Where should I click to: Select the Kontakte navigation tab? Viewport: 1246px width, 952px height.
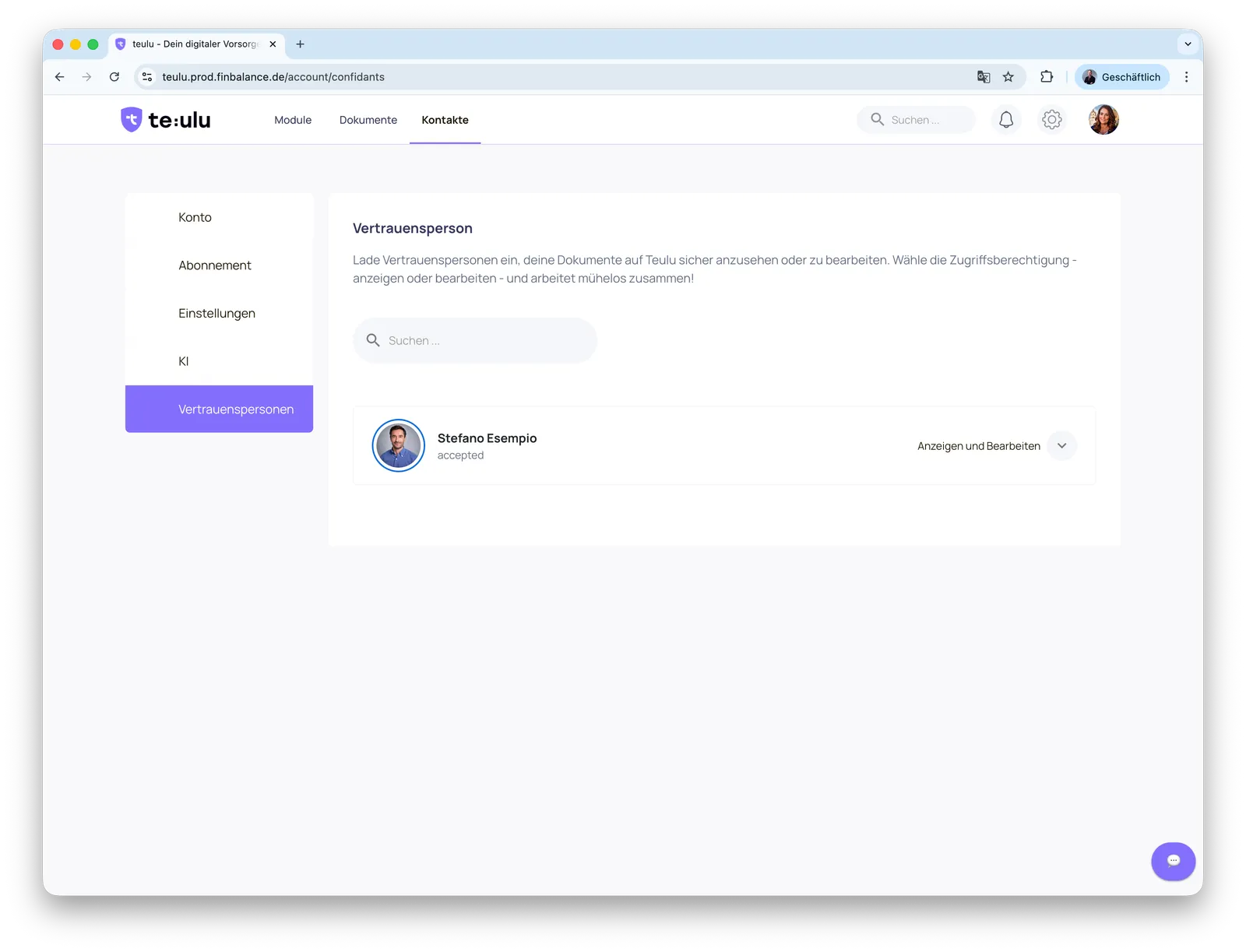click(445, 120)
